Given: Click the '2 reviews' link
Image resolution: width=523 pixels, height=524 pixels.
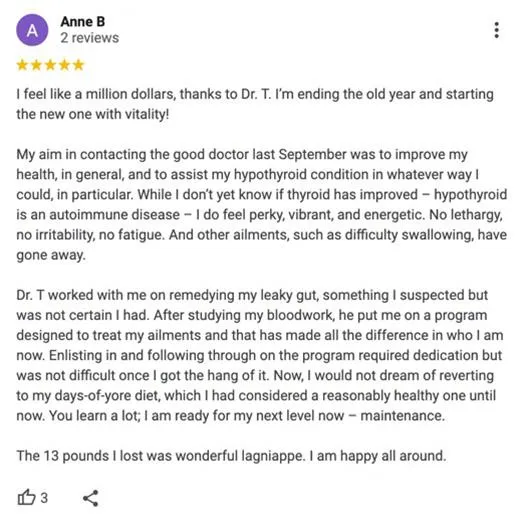Looking at the screenshot, I should 90,38.
